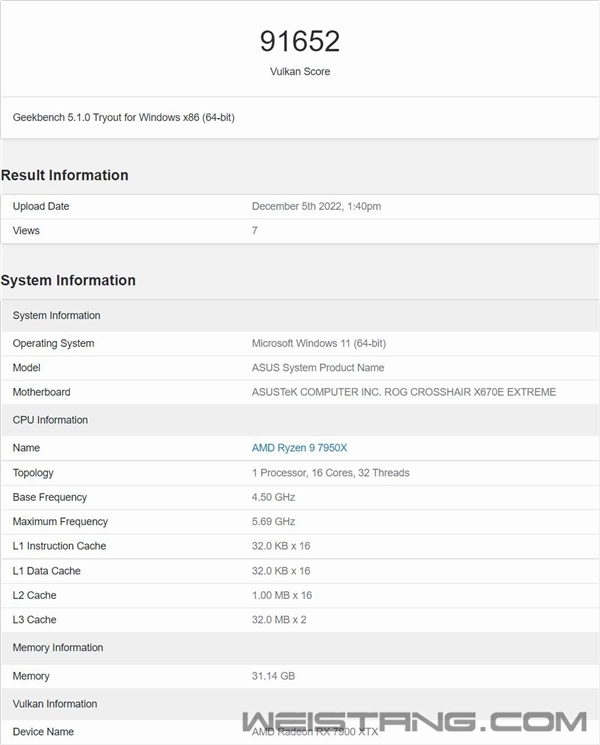This screenshot has height=745, width=600.
Task: Click the L1 Data Cache label
Action: (x=47, y=571)
